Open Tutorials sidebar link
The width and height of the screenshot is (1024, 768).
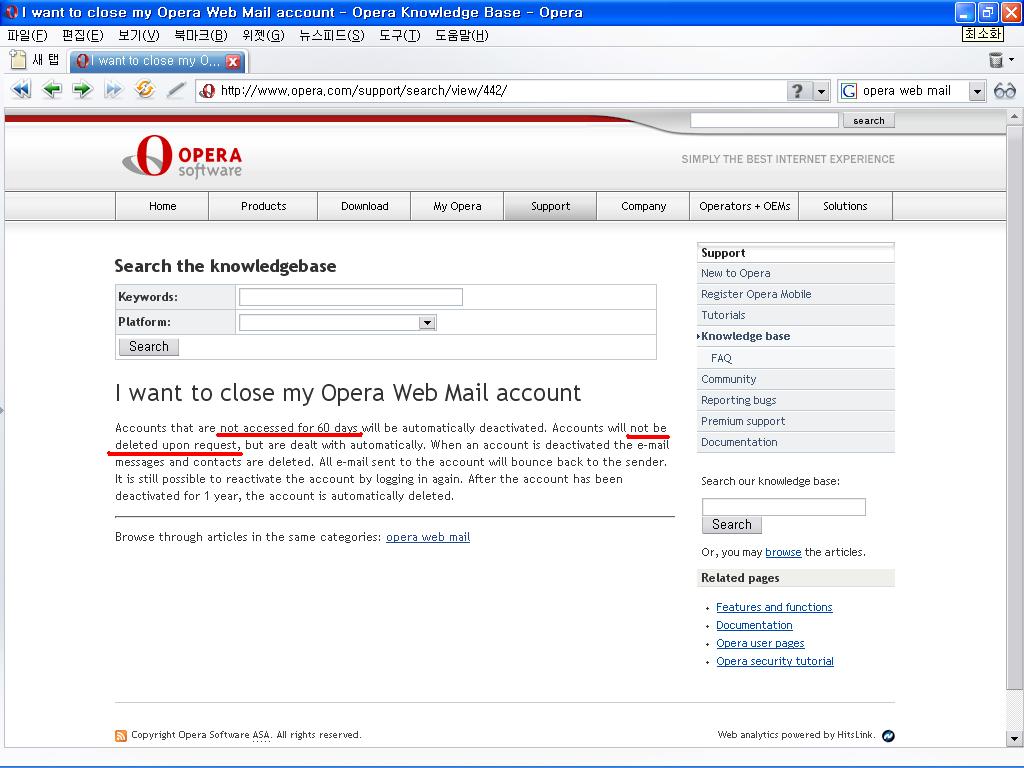795,315
